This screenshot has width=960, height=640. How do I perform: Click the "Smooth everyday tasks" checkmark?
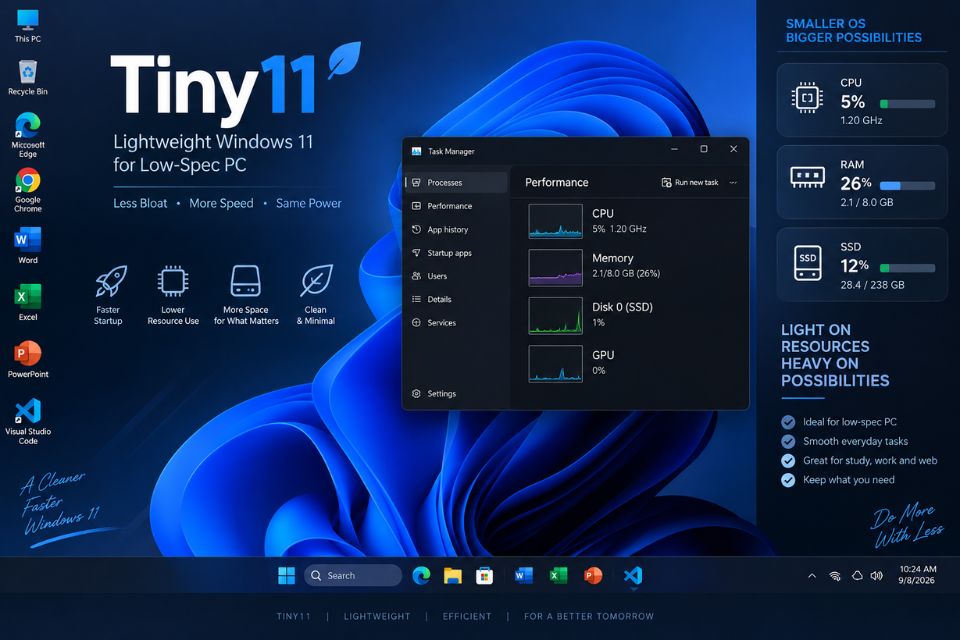pyautogui.click(x=788, y=442)
